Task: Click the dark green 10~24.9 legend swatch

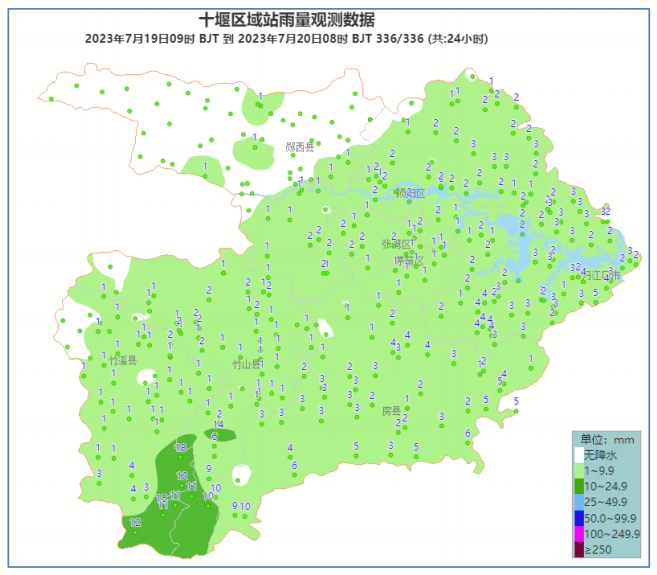Action: click(x=579, y=487)
